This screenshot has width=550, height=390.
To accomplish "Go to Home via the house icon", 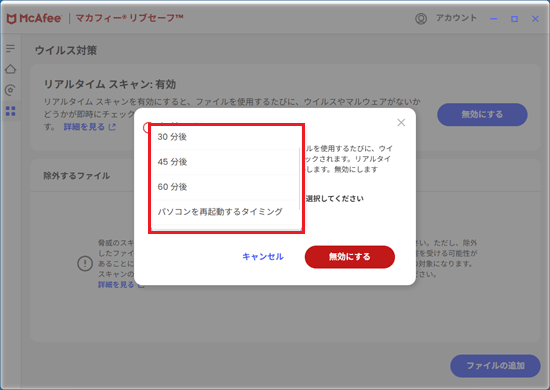I will (11, 69).
